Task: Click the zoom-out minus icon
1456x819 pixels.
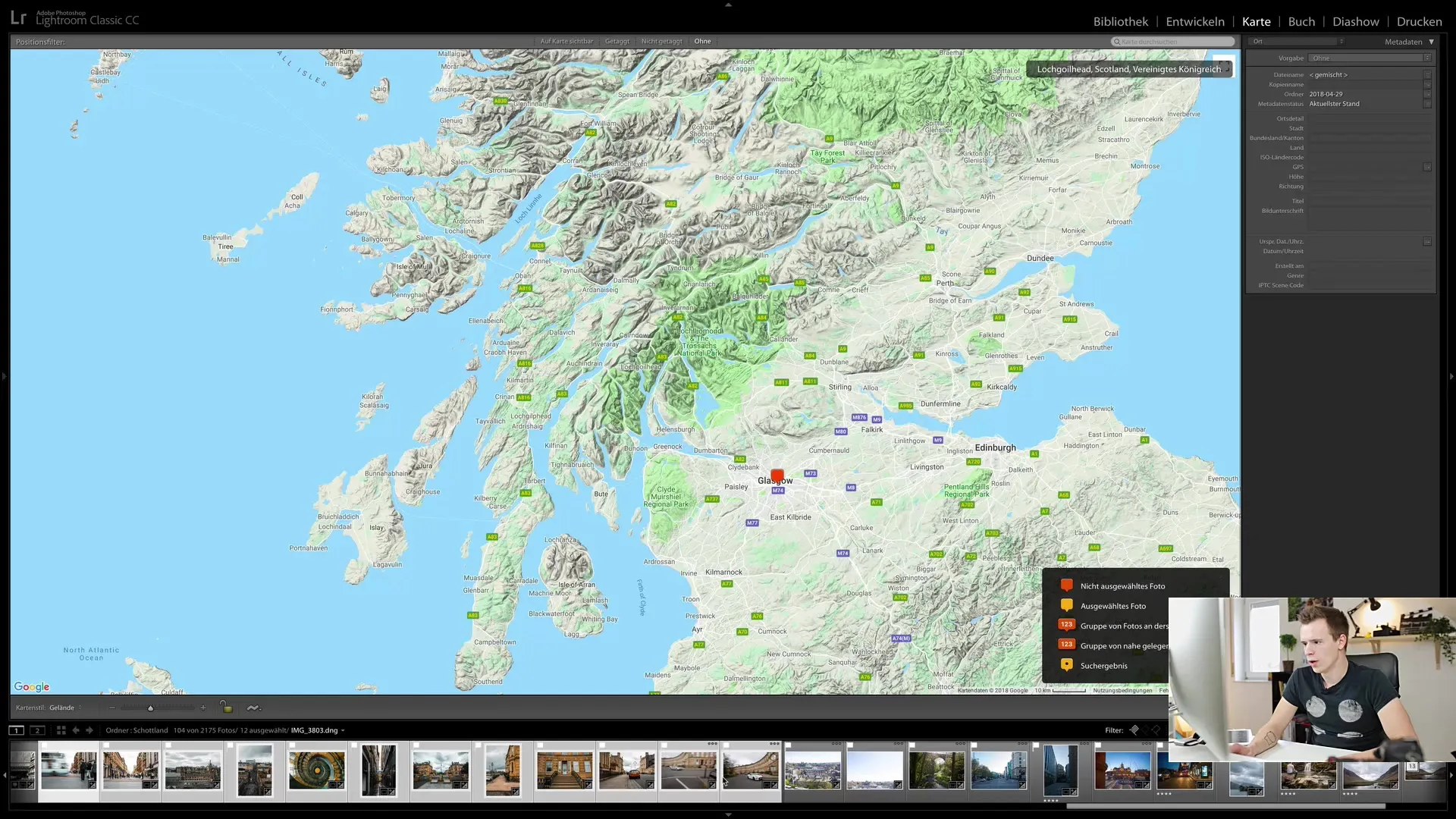Action: click(x=112, y=708)
